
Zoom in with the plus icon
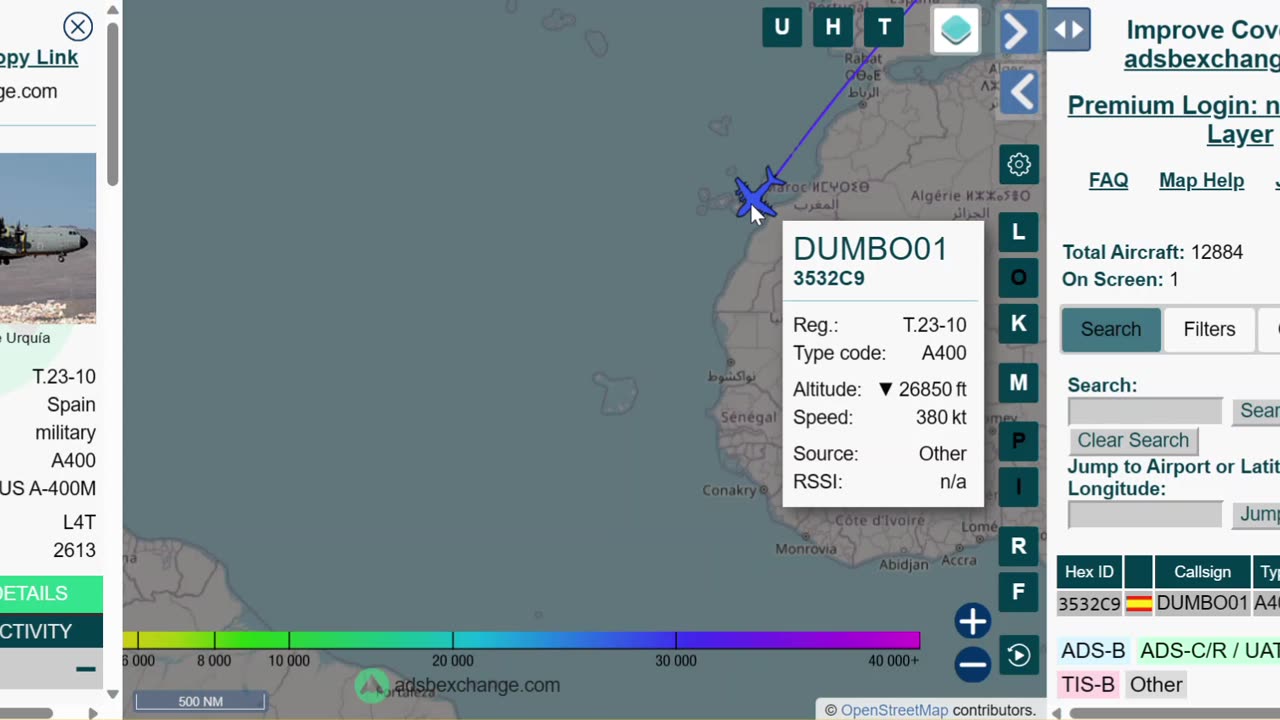coord(972,621)
